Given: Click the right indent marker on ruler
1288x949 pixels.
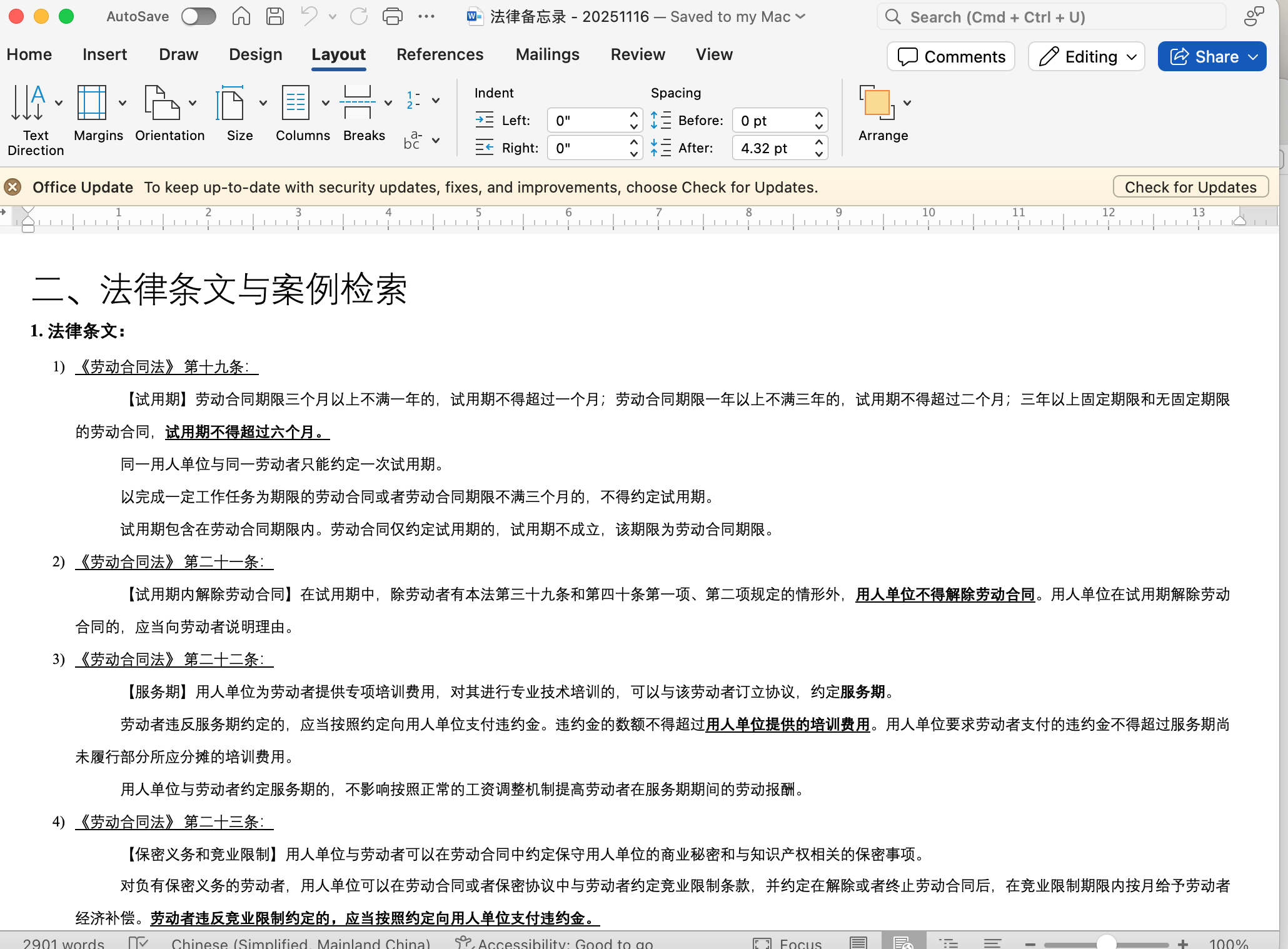Looking at the screenshot, I should [1239, 220].
